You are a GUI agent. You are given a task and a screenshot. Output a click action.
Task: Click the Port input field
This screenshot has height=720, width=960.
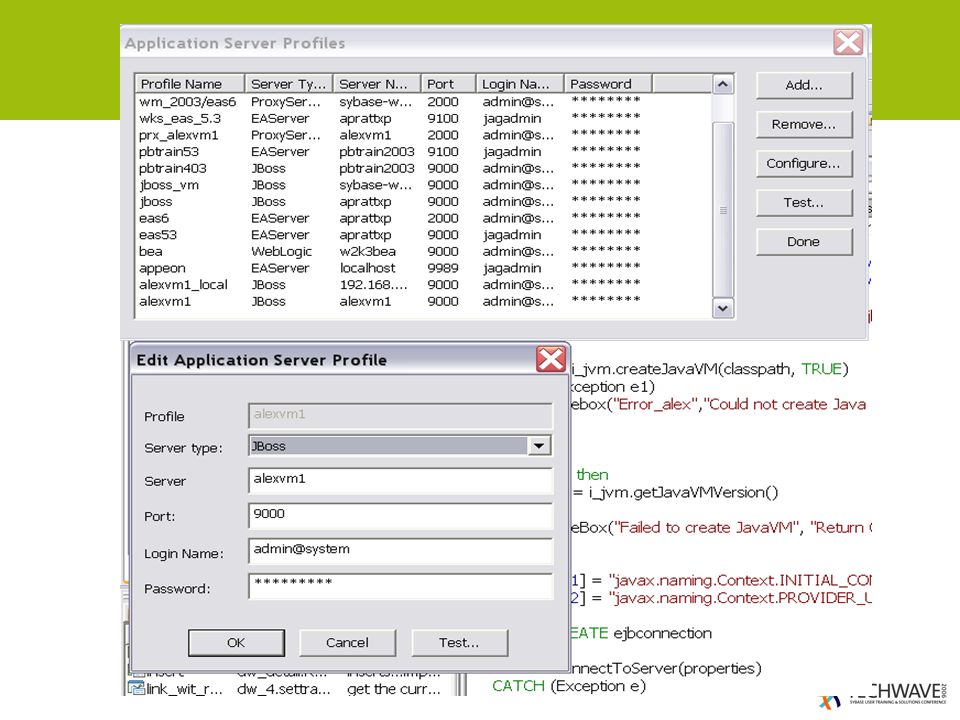400,515
